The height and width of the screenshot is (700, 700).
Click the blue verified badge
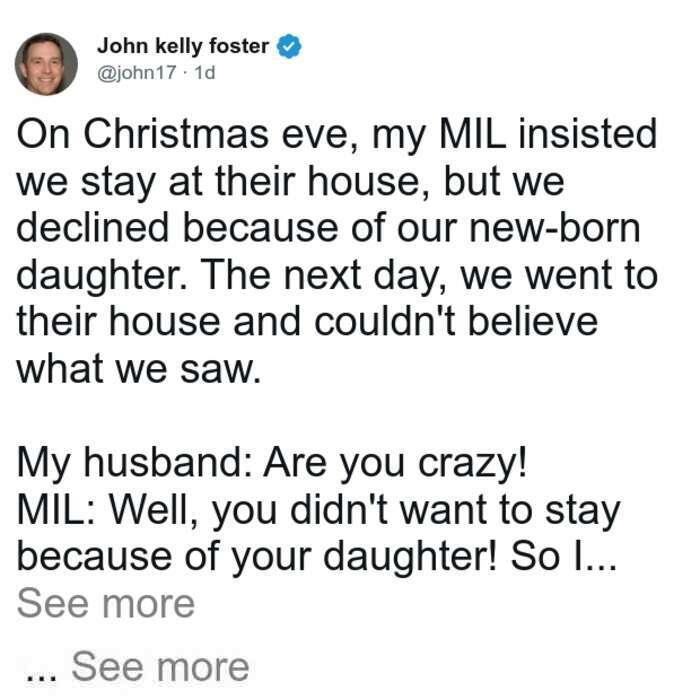[289, 46]
